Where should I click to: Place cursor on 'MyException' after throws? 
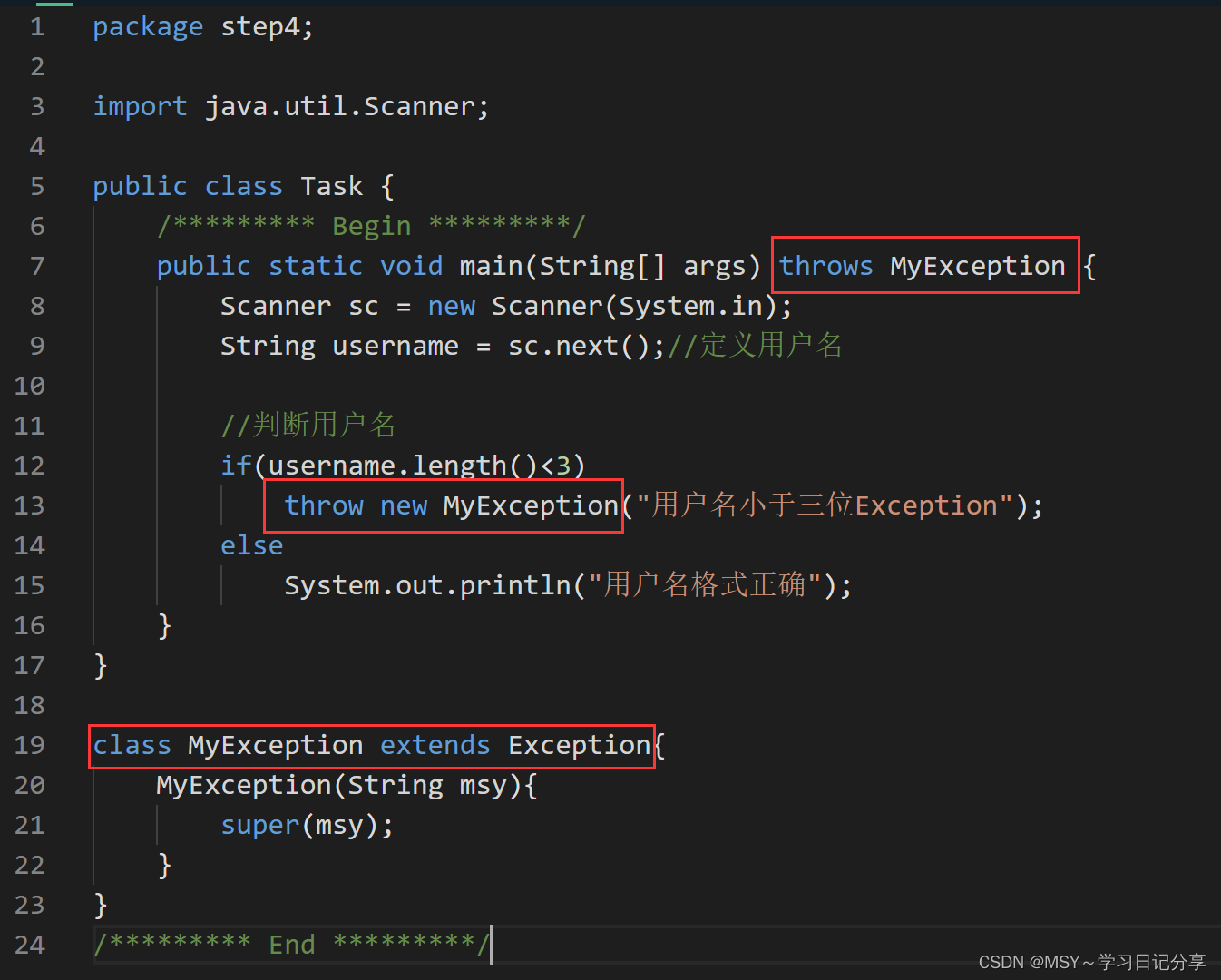tap(977, 266)
